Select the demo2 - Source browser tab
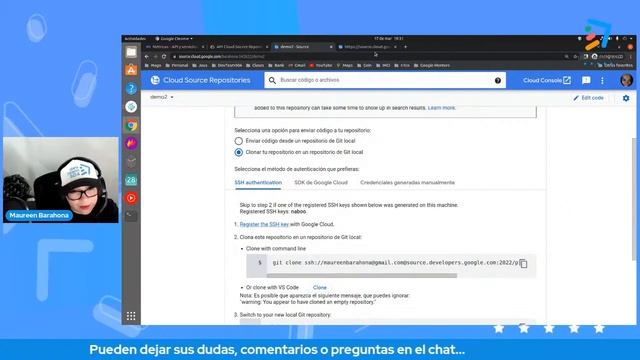Image resolution: width=640 pixels, height=360 pixels. pyautogui.click(x=303, y=47)
